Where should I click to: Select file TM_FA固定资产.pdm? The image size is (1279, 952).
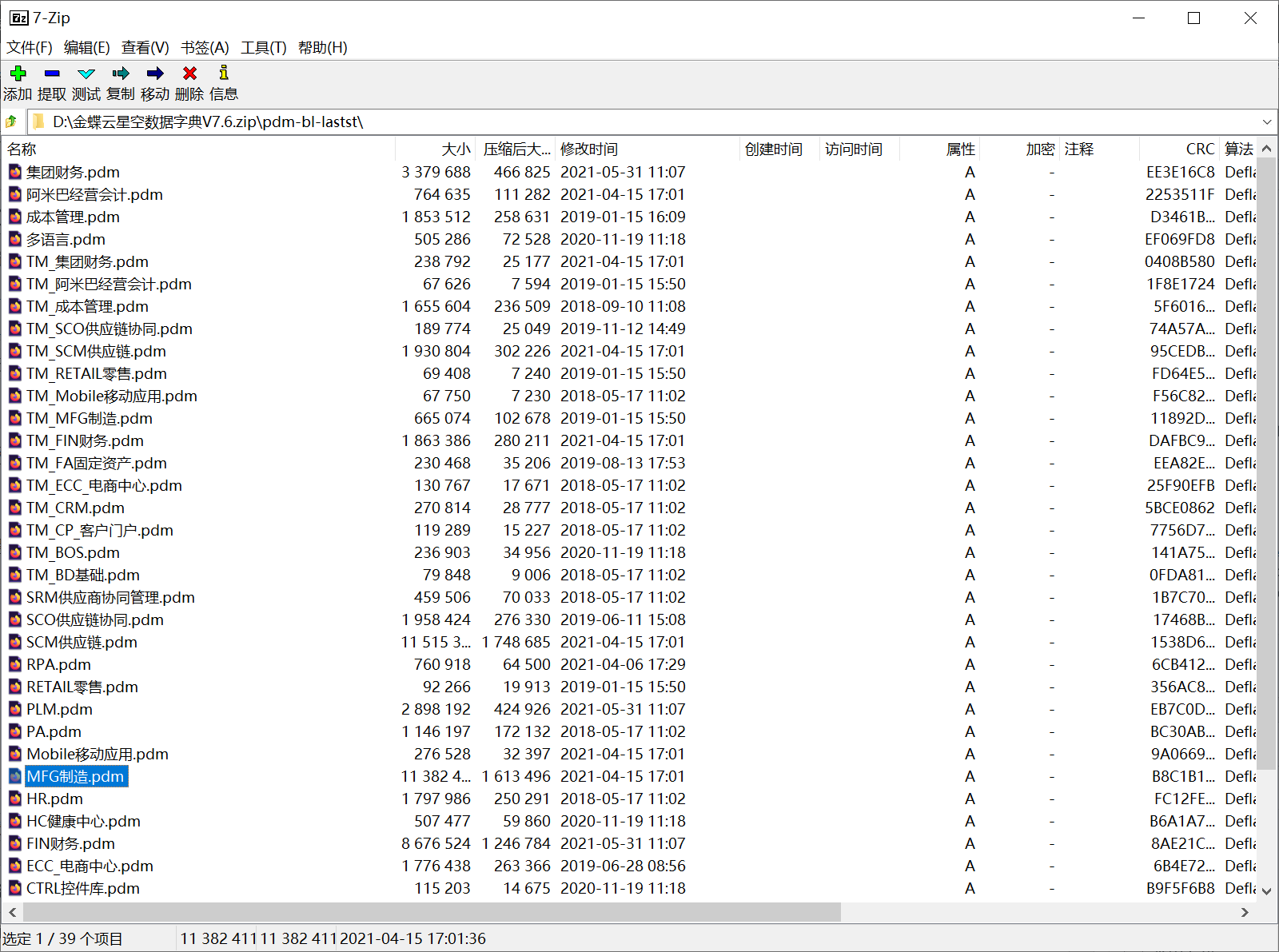[97, 463]
